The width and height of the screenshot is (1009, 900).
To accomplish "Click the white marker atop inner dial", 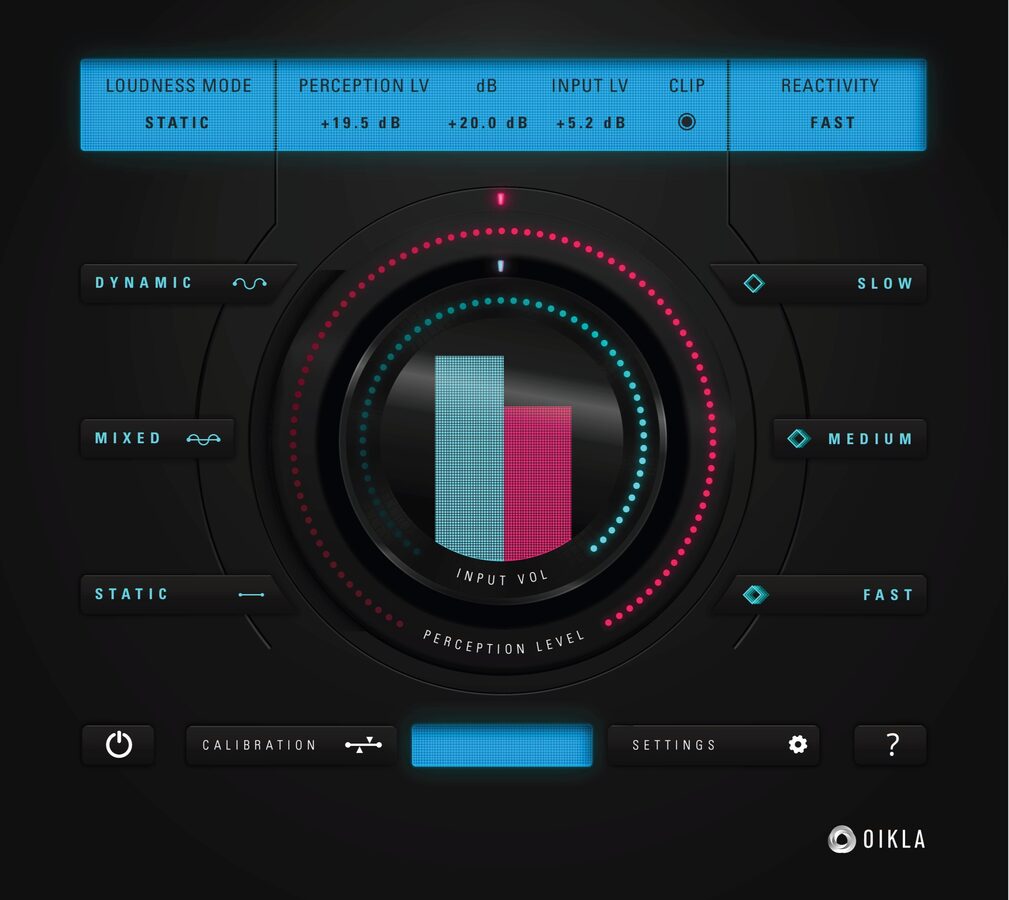I will 501,266.
